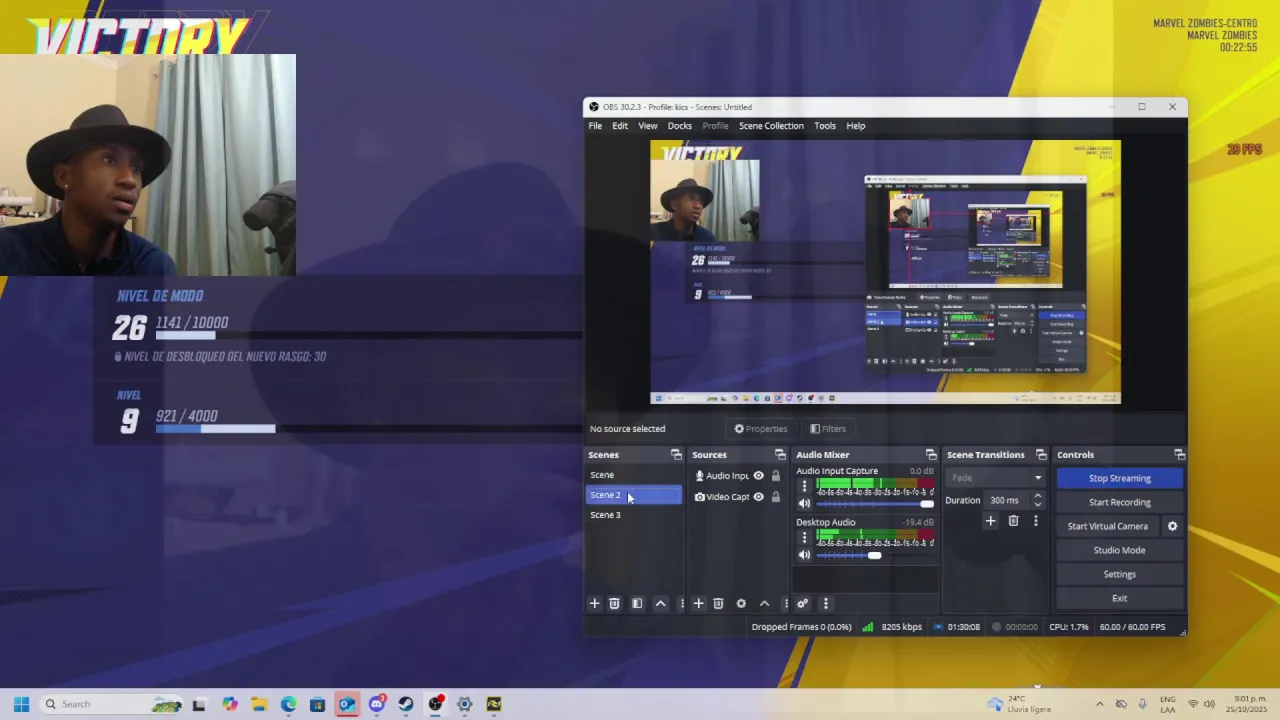Pop out the Sources dock icon

780,455
